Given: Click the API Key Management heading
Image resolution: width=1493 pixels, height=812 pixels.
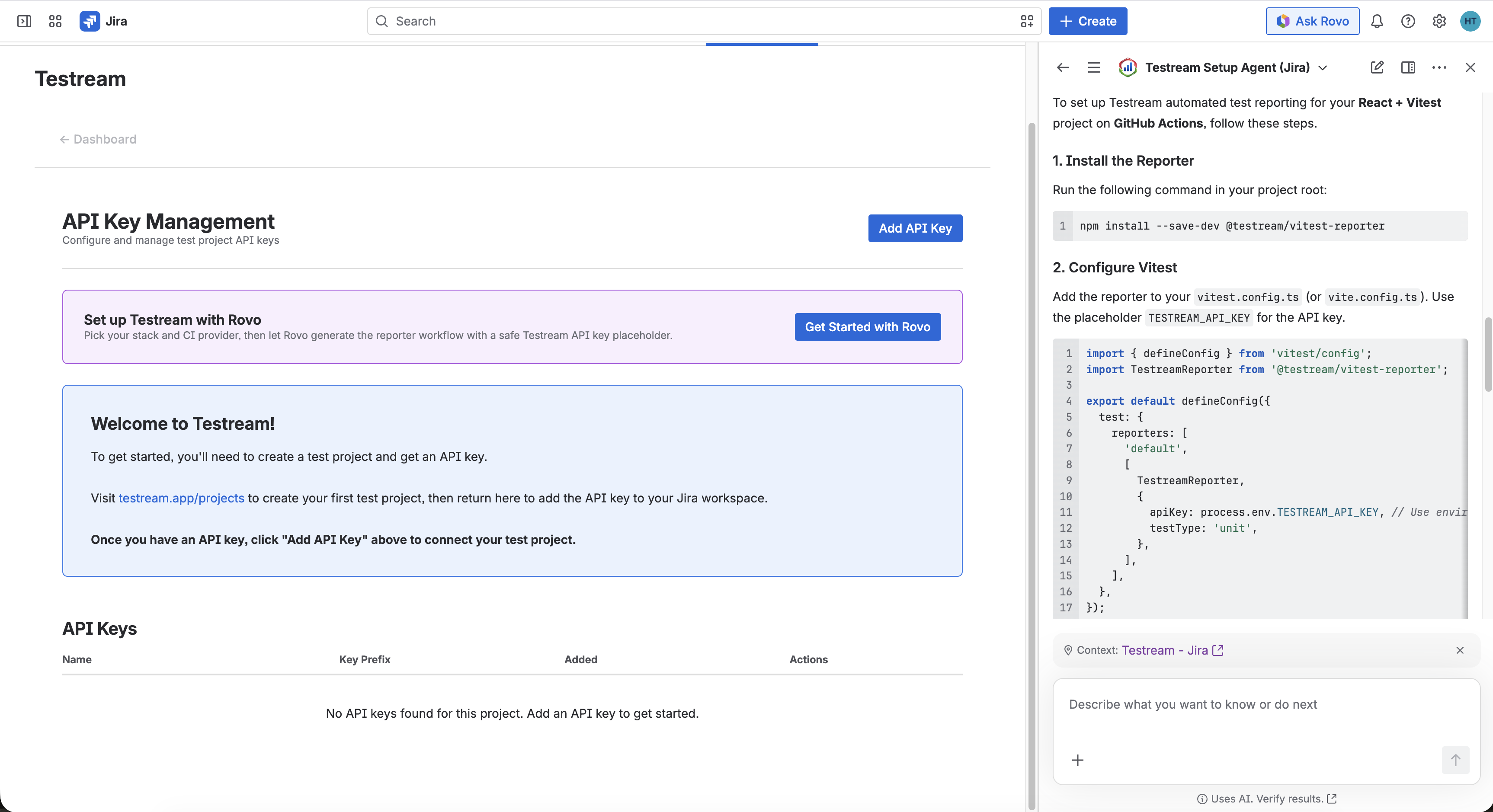Looking at the screenshot, I should 169,221.
